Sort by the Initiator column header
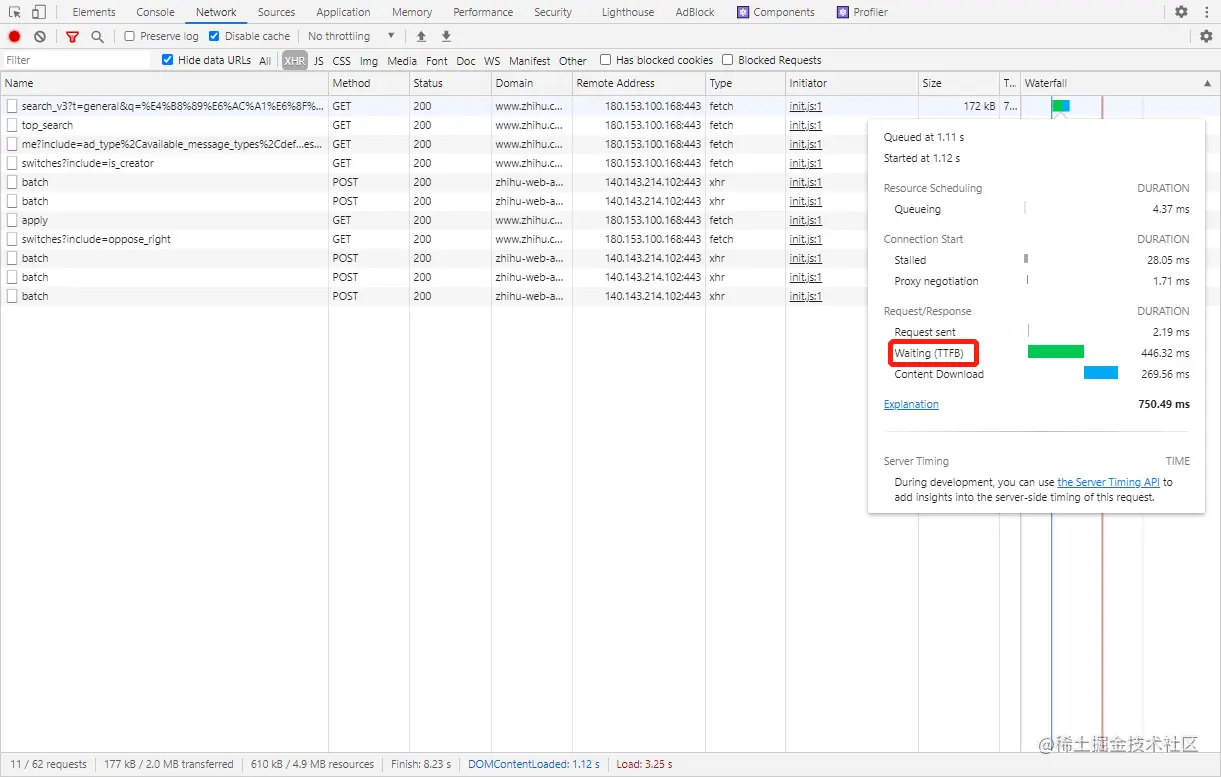Screen dimensions: 1221x777 click(851, 84)
